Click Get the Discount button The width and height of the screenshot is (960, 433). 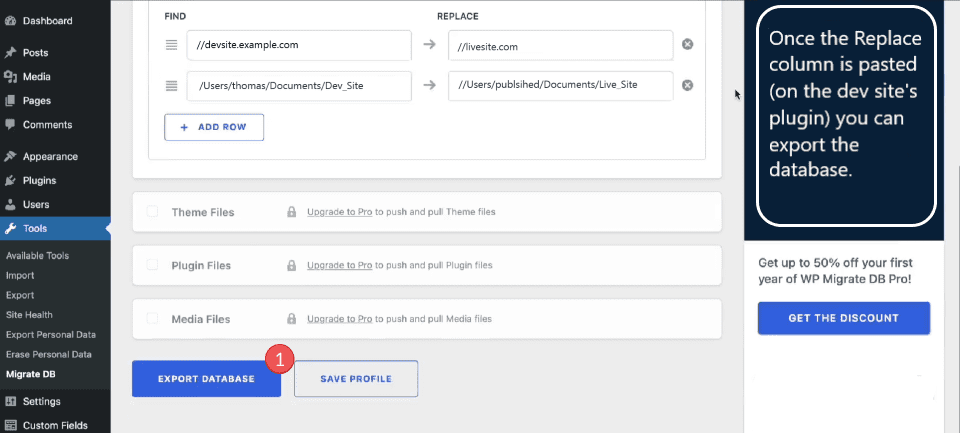coord(843,318)
